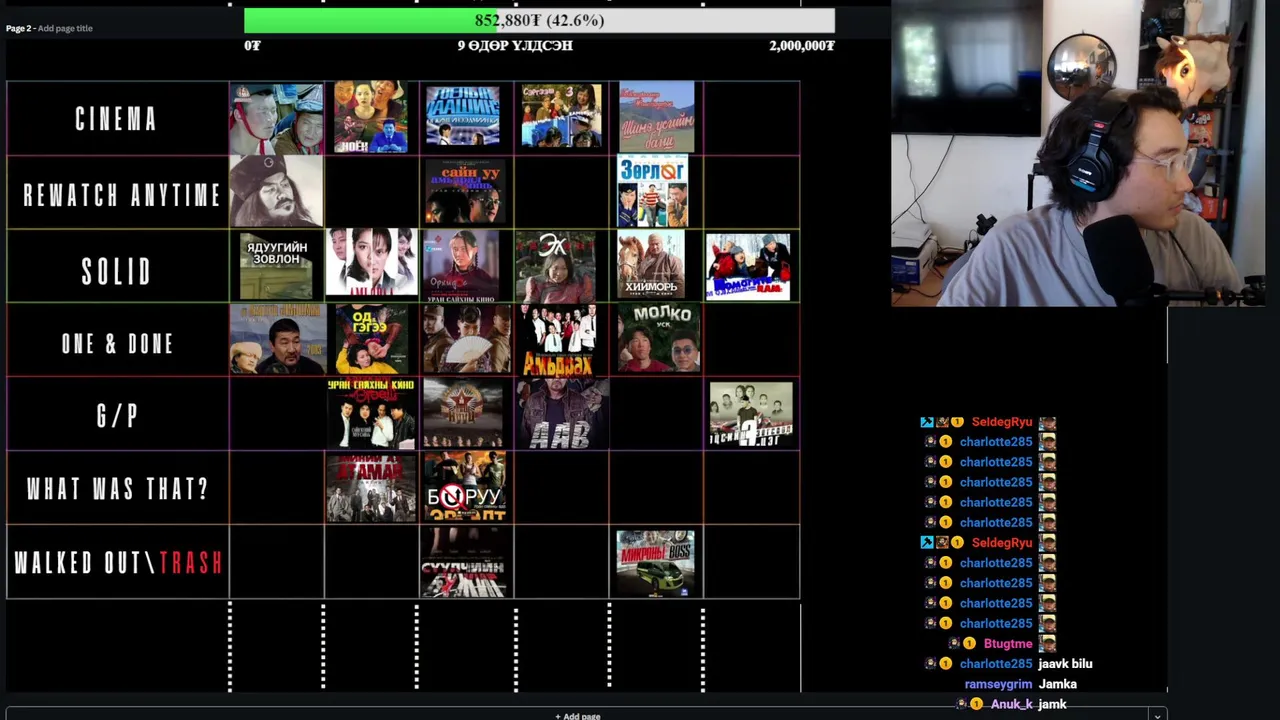
Task: Select the 'Уран сайхны кино' four-people poster in G/P
Action: coord(371,414)
